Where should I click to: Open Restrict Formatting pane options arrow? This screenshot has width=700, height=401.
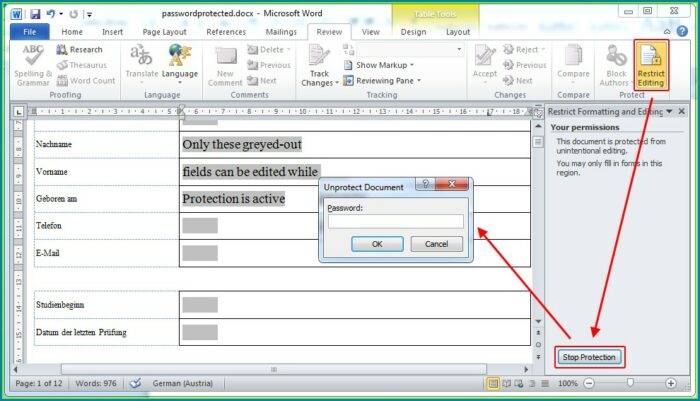point(669,111)
